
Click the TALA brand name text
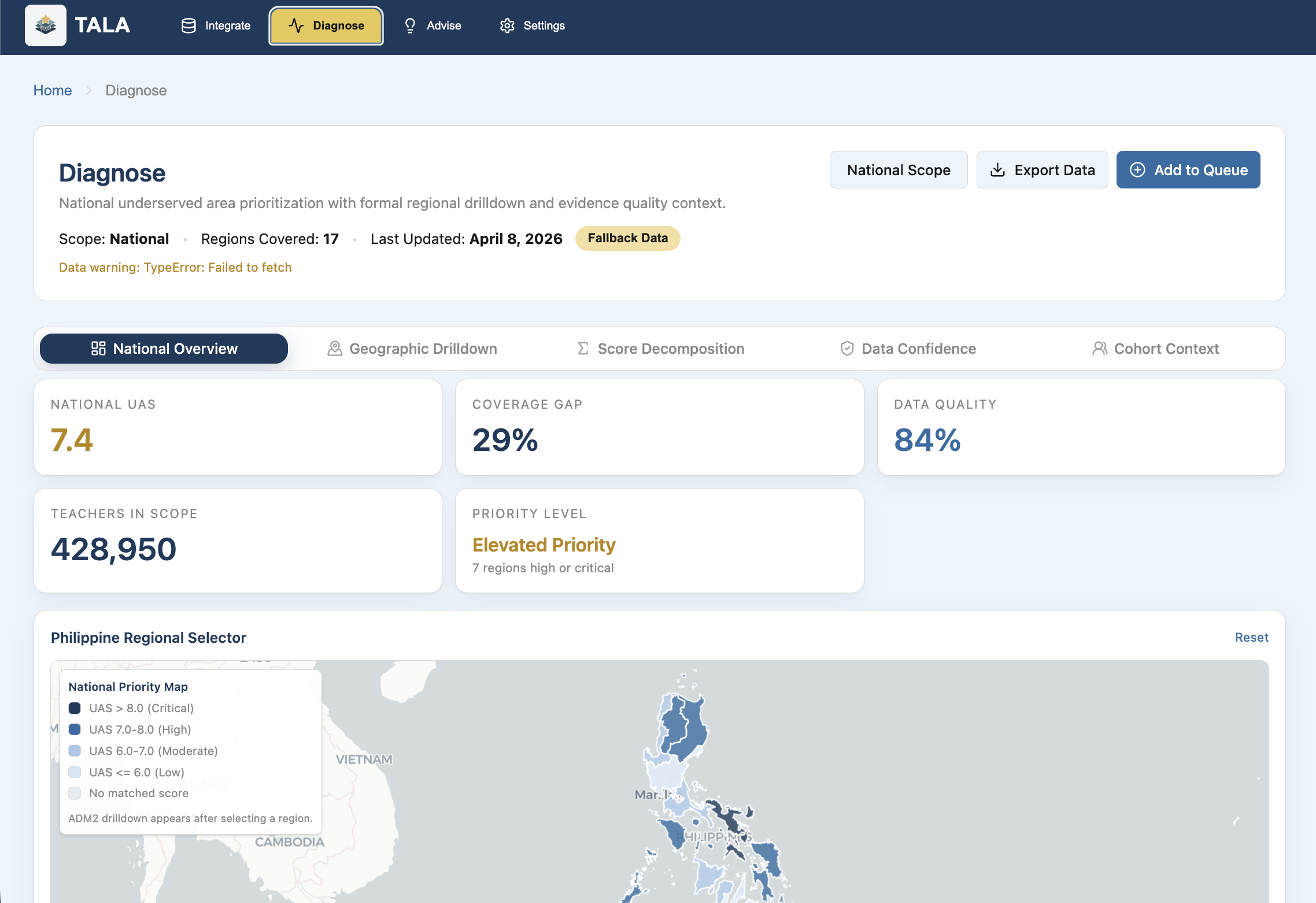point(102,25)
